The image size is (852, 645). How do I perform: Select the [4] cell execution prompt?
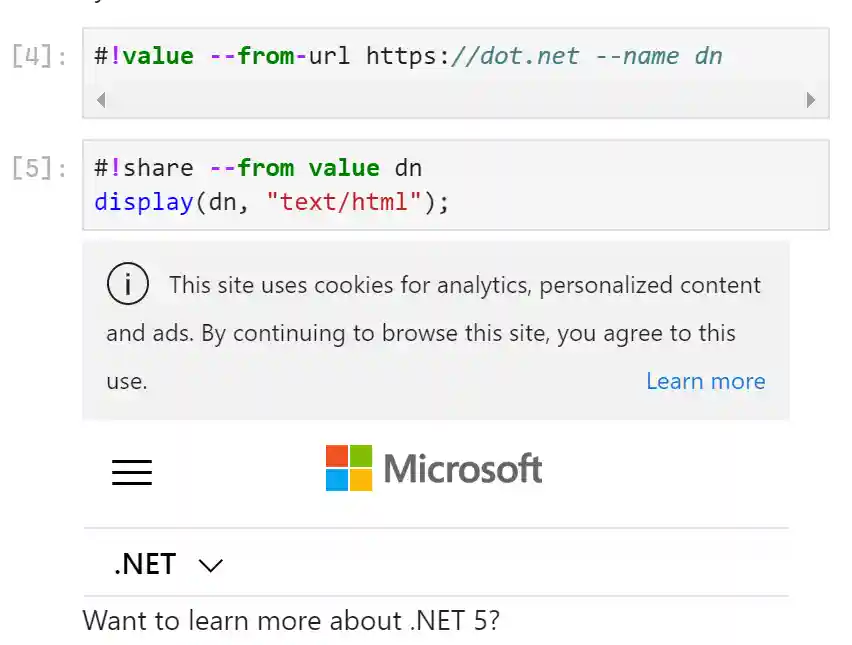(x=39, y=56)
